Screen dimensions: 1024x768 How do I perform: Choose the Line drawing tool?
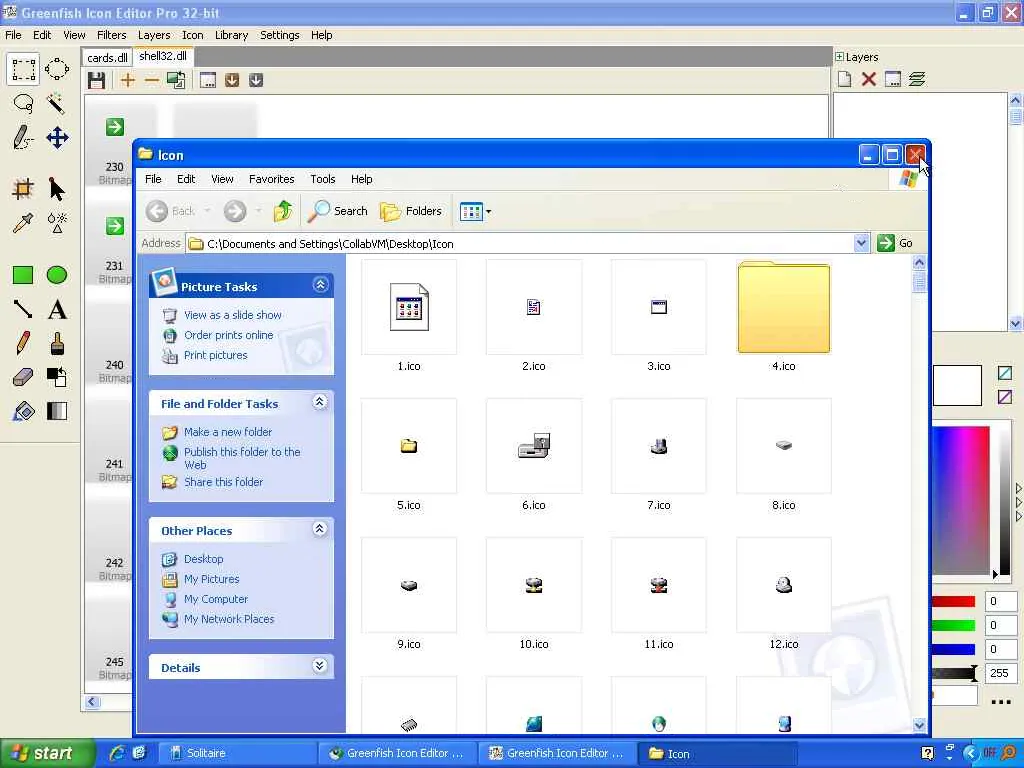click(x=23, y=309)
